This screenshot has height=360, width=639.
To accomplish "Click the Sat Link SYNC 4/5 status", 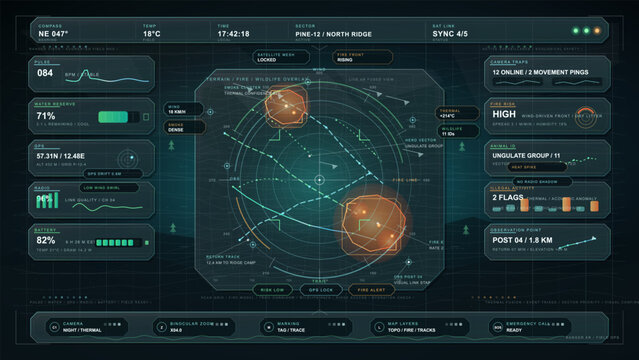I will click(x=450, y=34).
